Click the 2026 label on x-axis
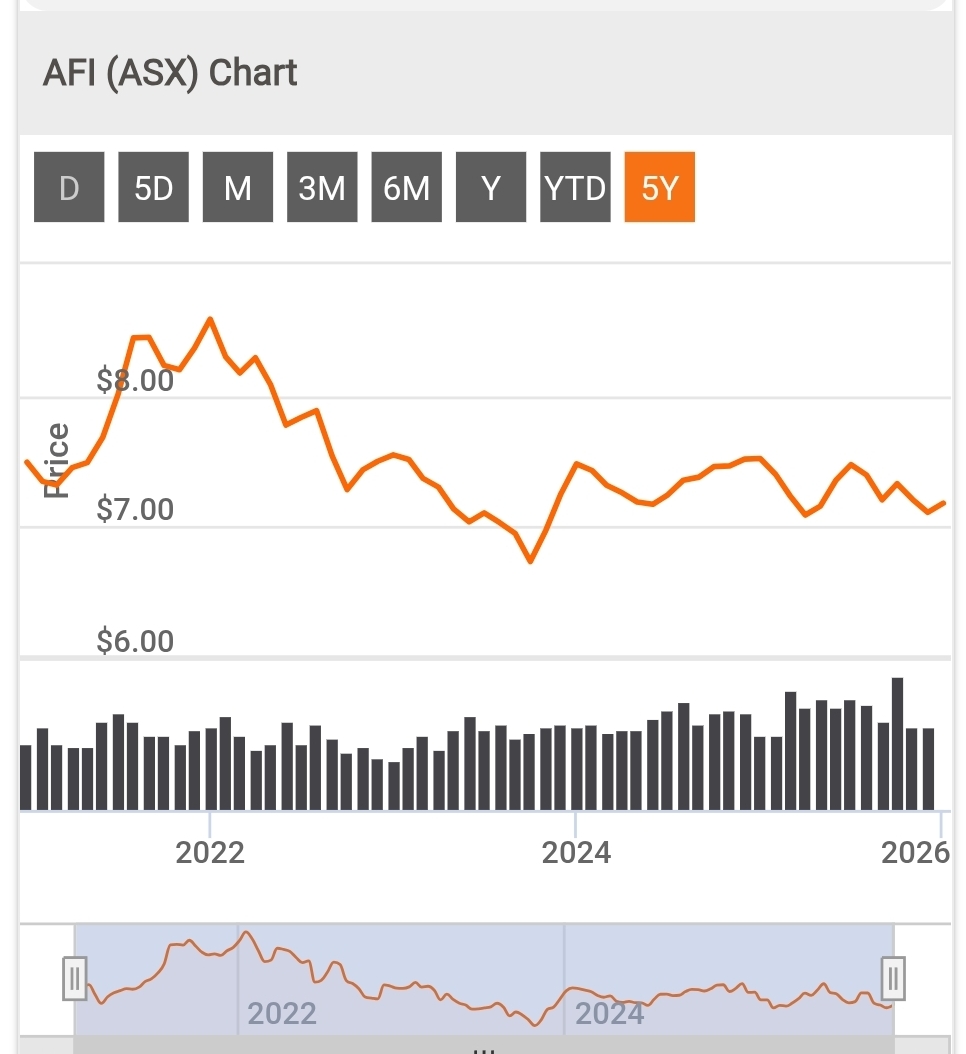The height and width of the screenshot is (1054, 966). pos(915,852)
